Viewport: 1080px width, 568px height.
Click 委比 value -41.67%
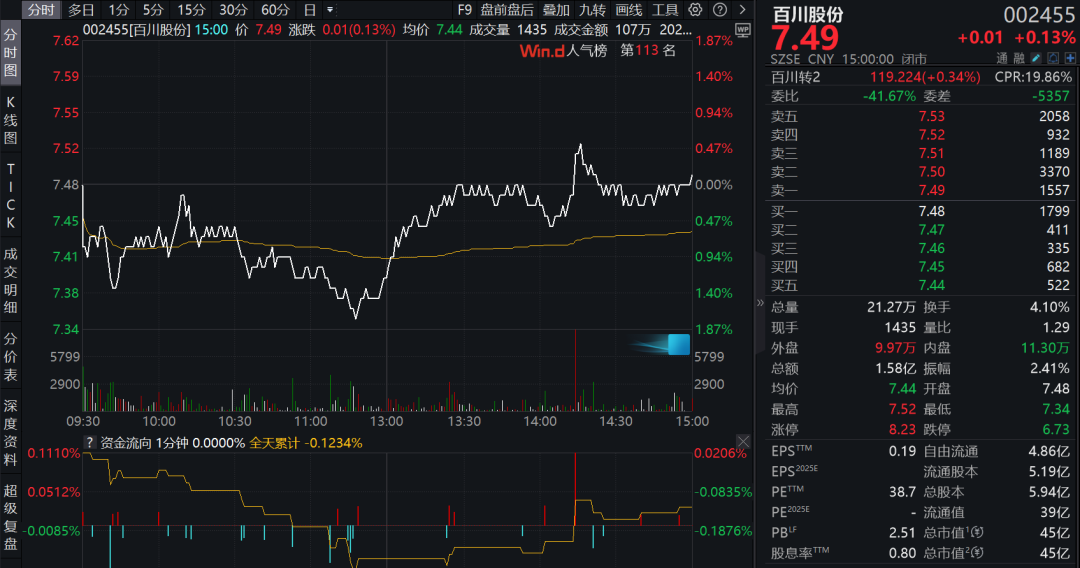889,96
